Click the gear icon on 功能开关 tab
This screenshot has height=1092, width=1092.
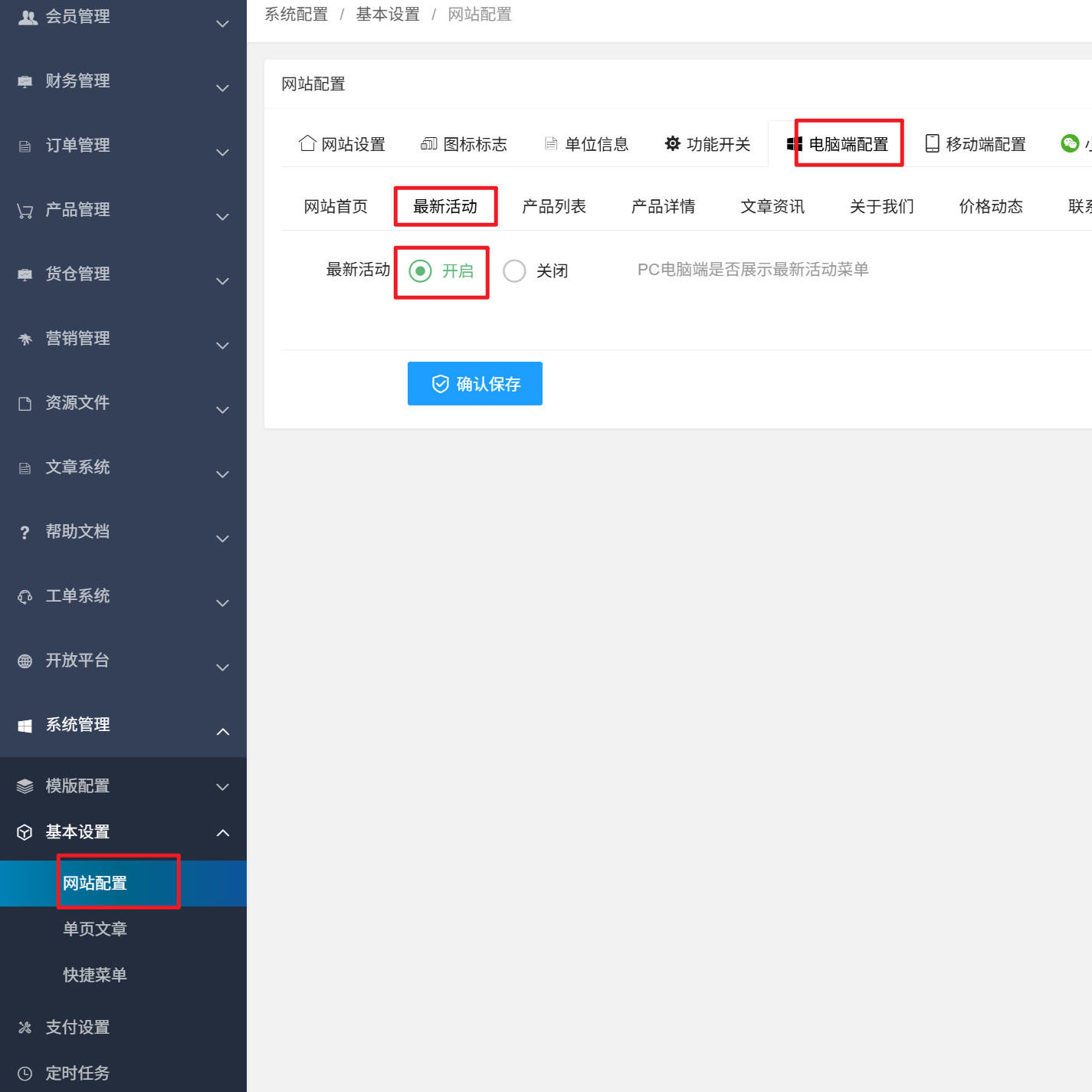[672, 144]
